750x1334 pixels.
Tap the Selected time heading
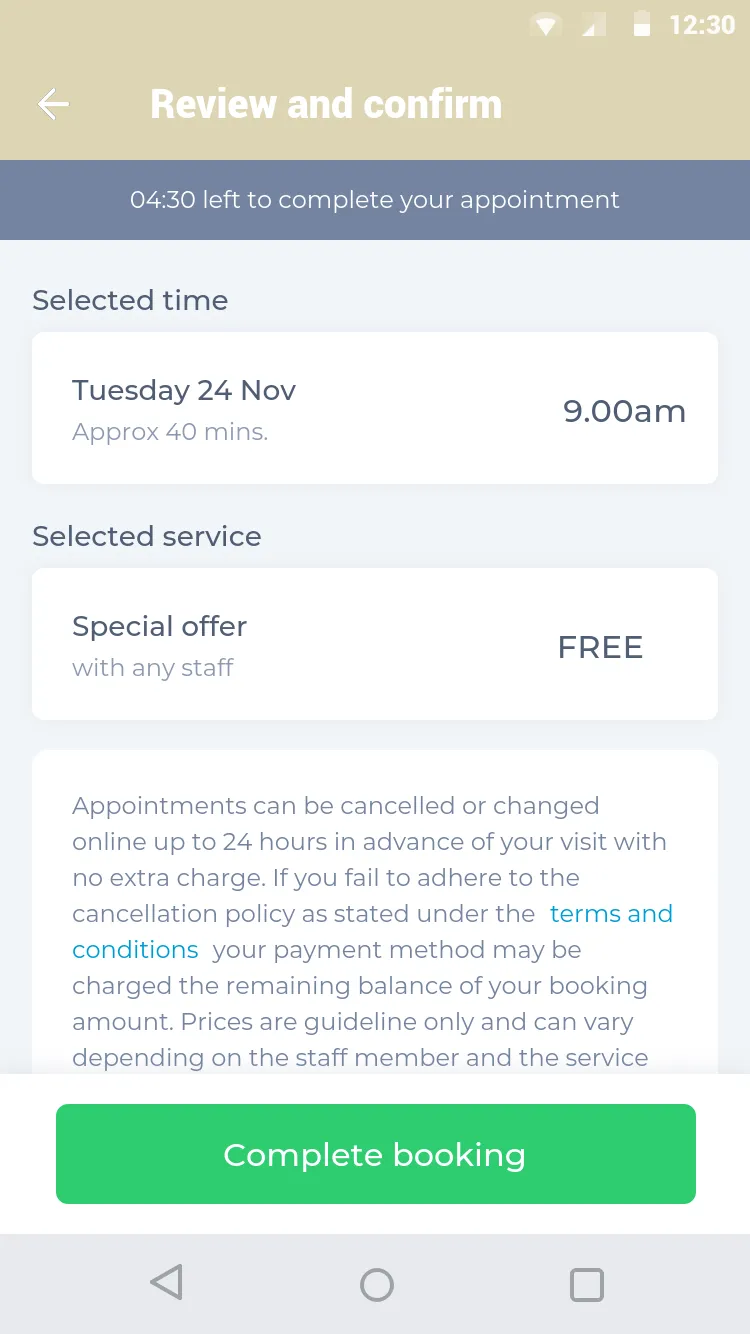pyautogui.click(x=130, y=300)
